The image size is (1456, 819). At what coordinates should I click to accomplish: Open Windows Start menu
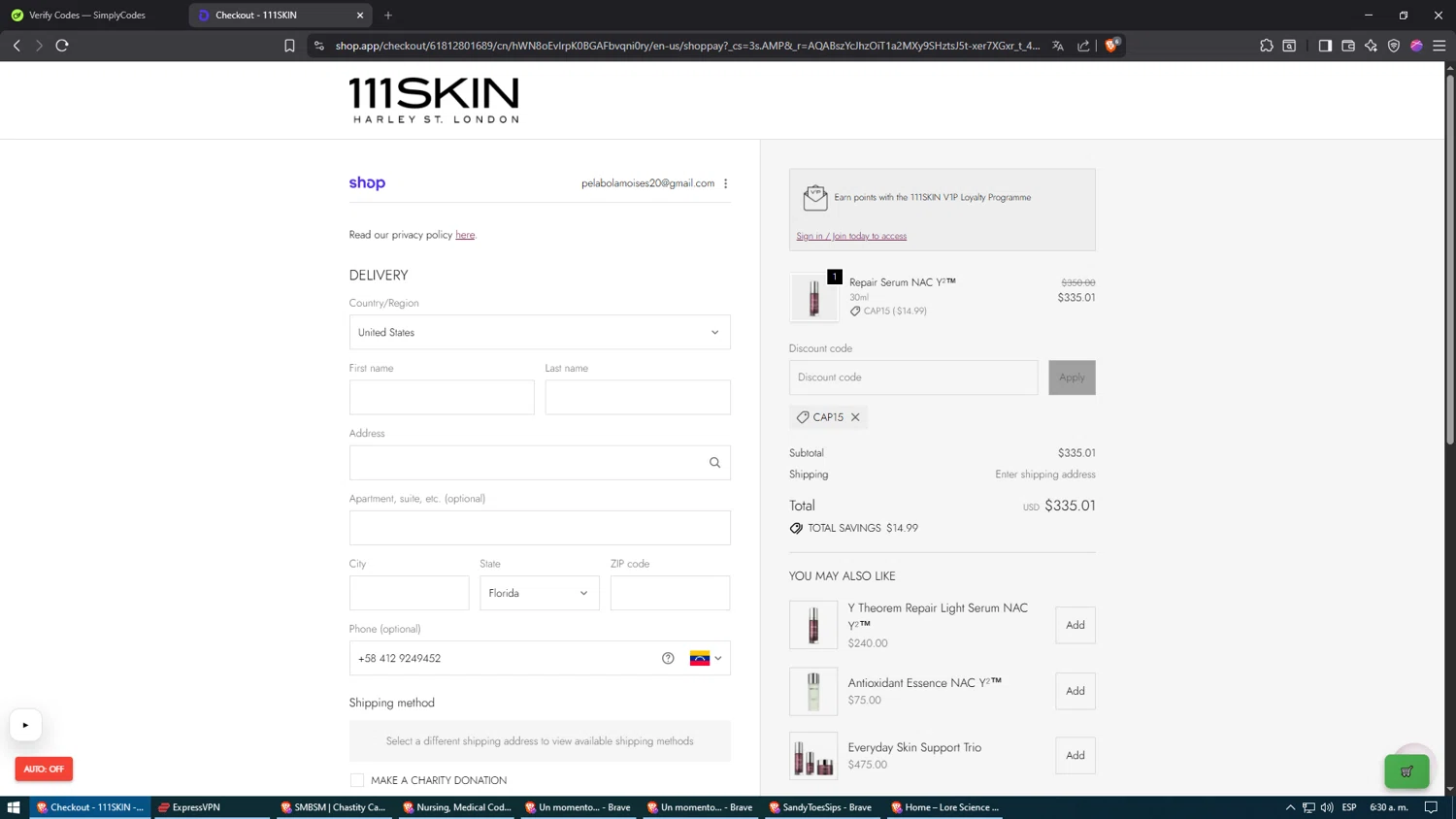pyautogui.click(x=14, y=807)
